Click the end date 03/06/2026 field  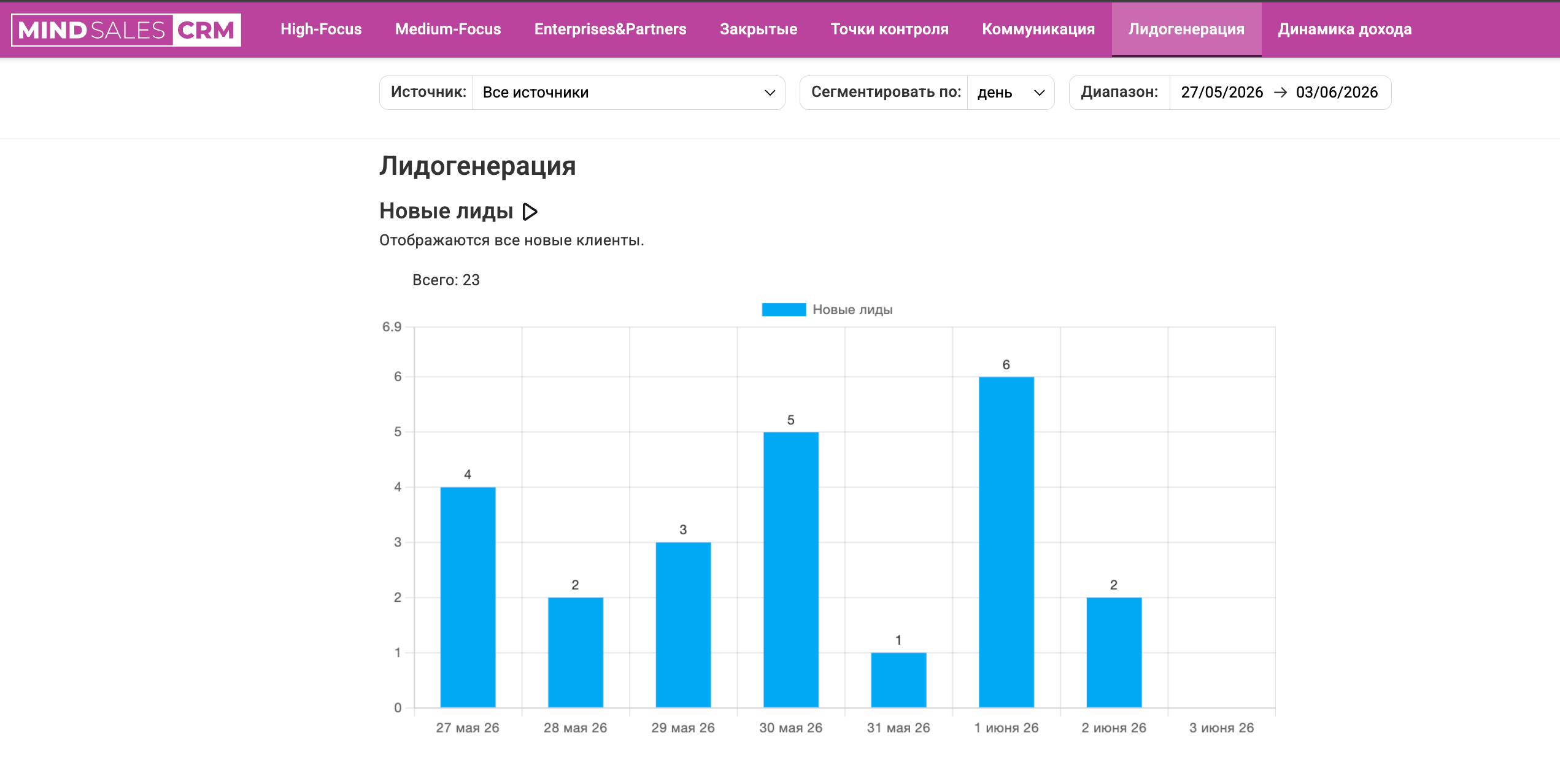(1337, 93)
